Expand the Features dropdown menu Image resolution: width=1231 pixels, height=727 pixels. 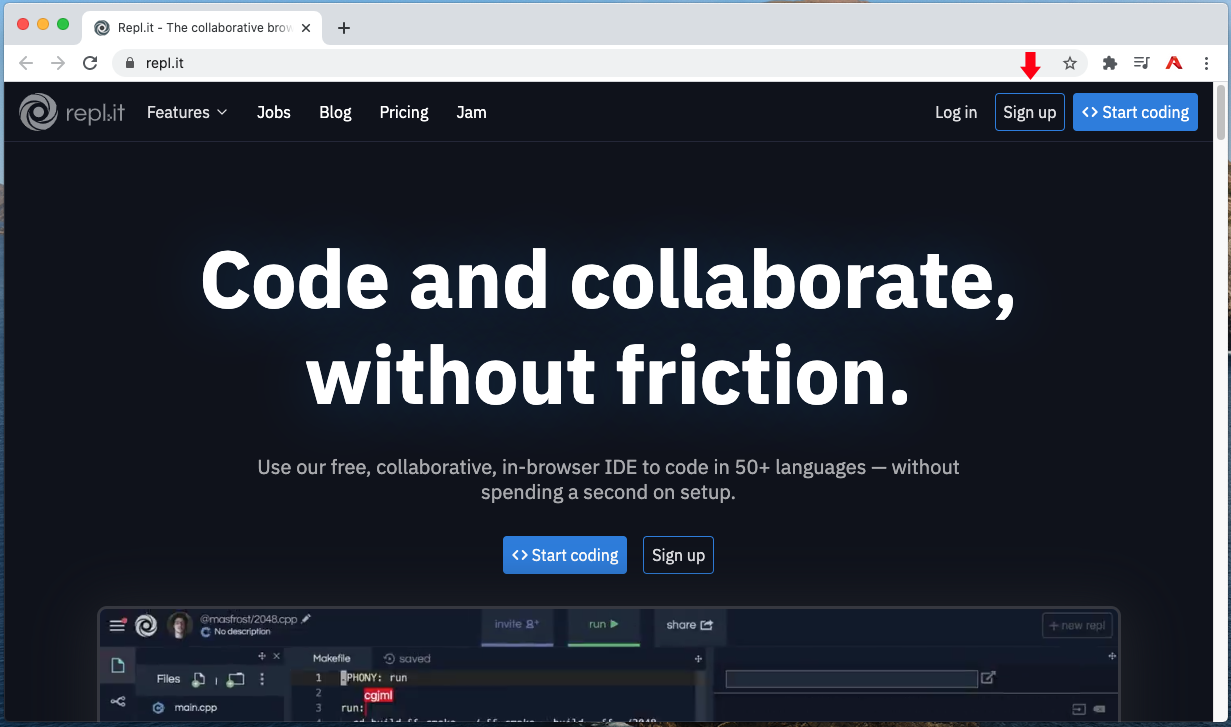pos(187,112)
